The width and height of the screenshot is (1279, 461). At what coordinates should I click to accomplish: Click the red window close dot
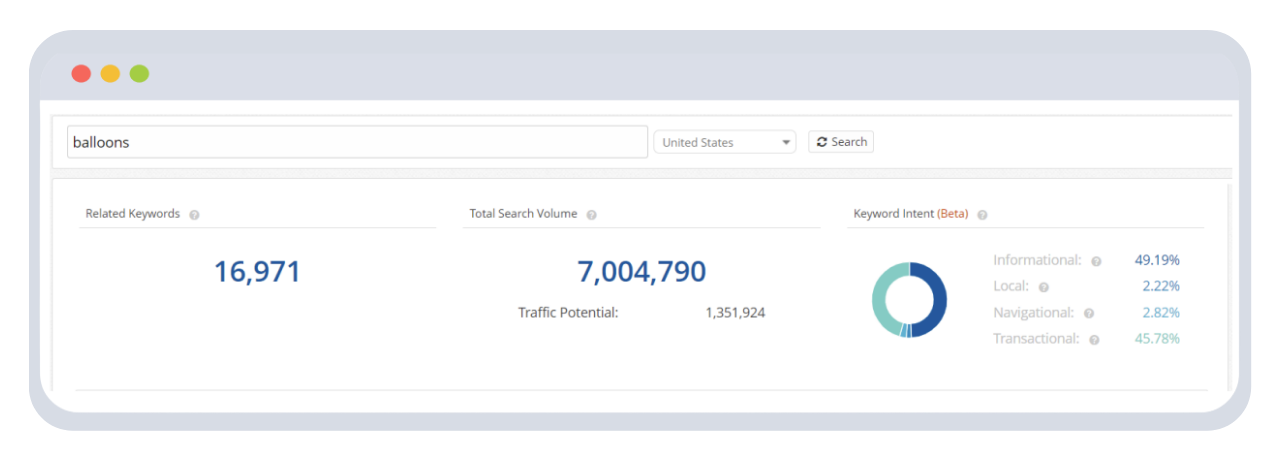point(81,73)
